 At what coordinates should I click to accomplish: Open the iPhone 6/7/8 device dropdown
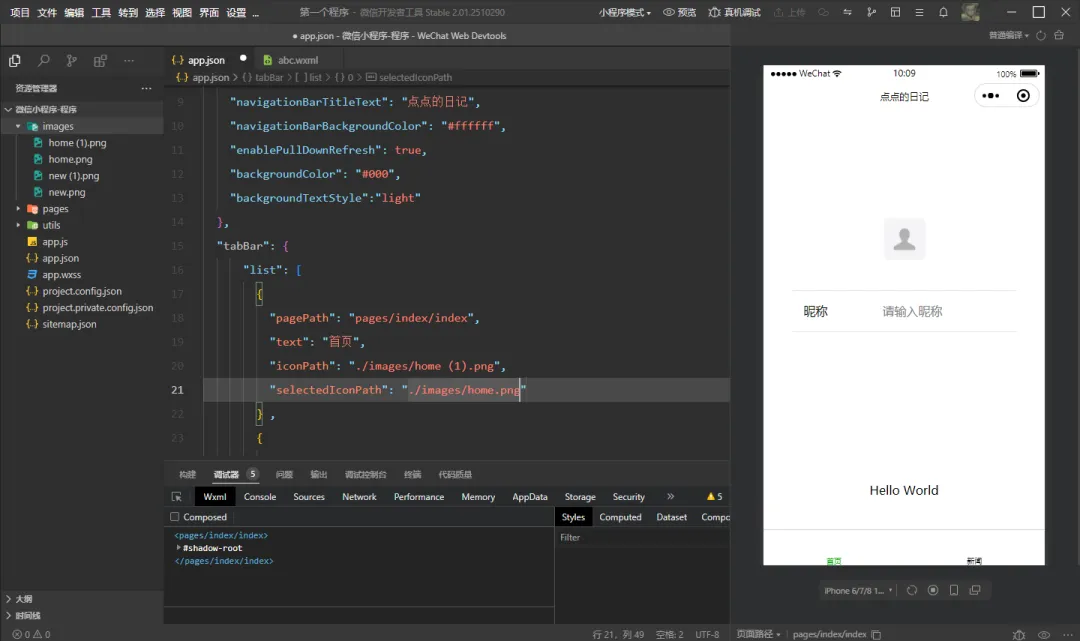[x=858, y=591]
